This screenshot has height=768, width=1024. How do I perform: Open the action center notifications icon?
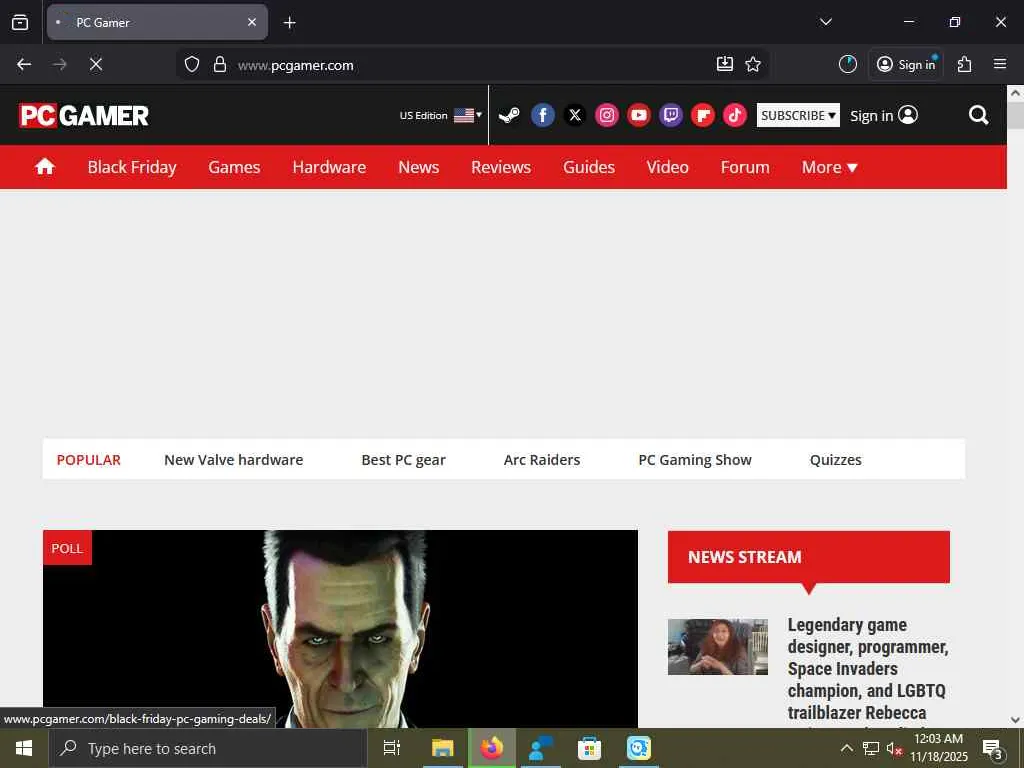(x=993, y=750)
